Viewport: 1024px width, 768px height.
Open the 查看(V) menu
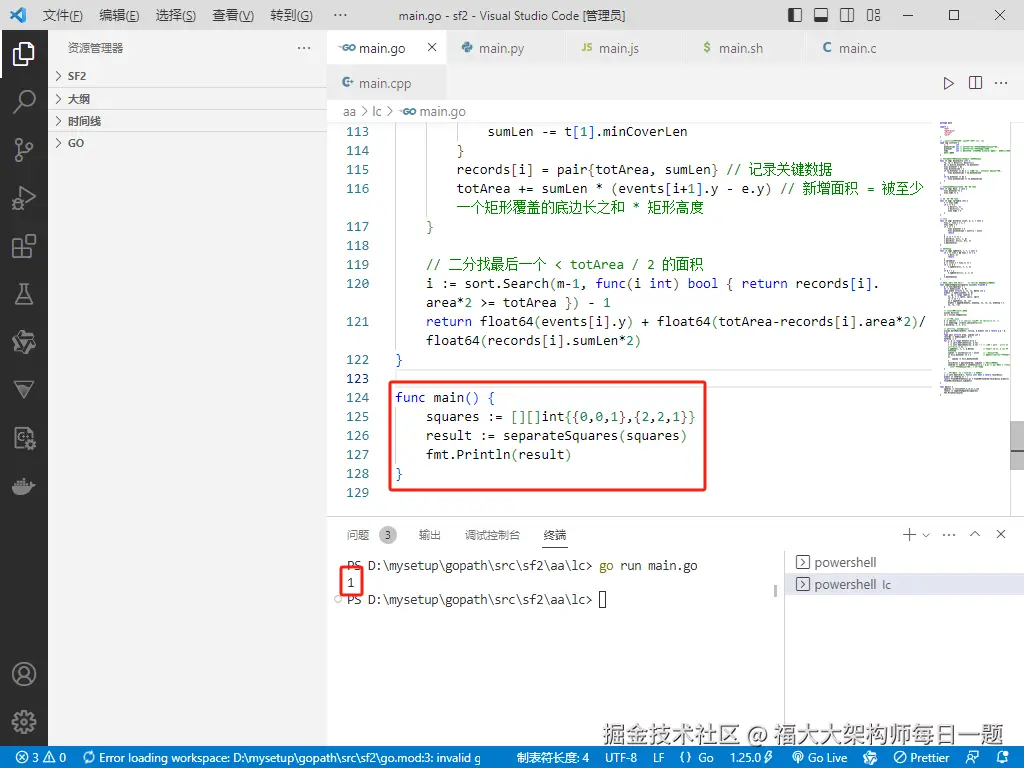[233, 15]
